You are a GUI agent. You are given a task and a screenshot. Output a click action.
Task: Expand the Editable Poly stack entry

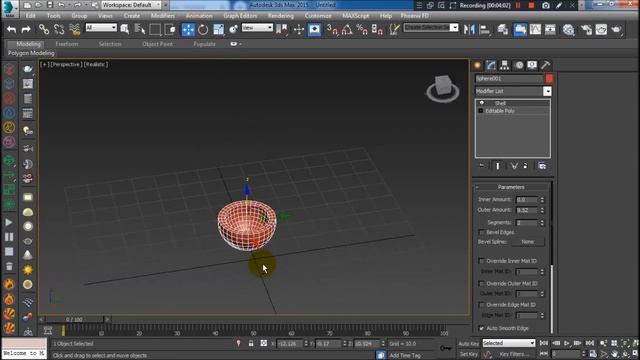[481, 111]
